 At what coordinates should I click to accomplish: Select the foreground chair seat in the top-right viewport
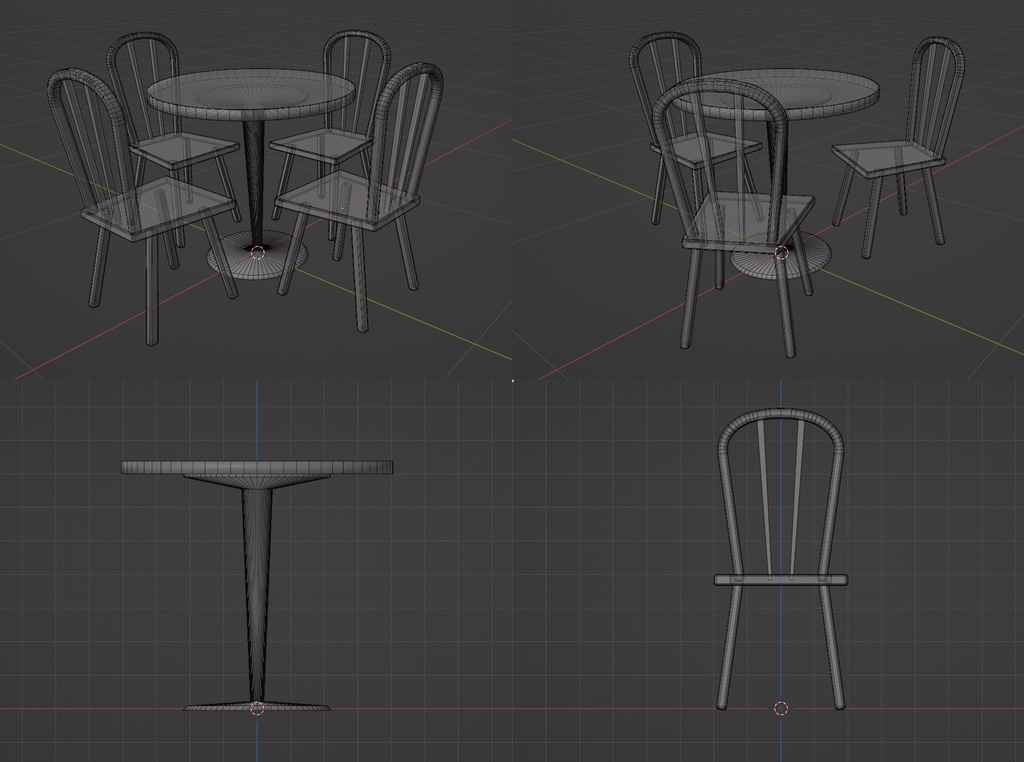coord(749,222)
